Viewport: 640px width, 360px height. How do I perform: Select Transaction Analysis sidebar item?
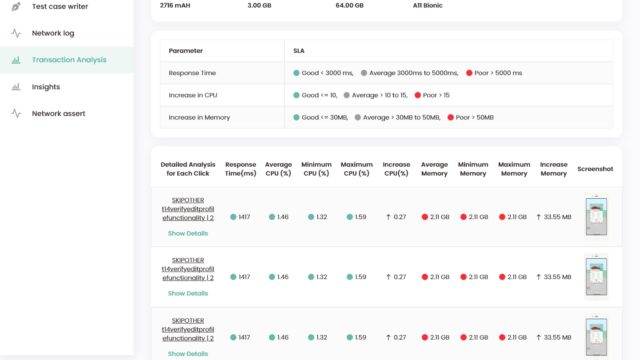67,60
